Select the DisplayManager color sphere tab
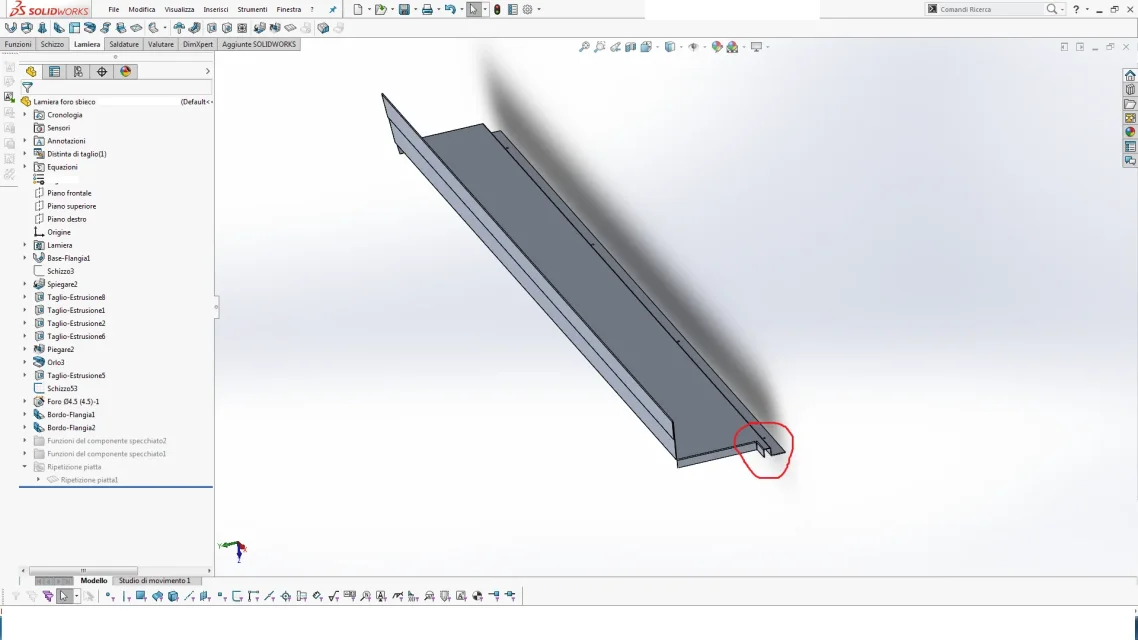1138x640 pixels. pos(126,72)
